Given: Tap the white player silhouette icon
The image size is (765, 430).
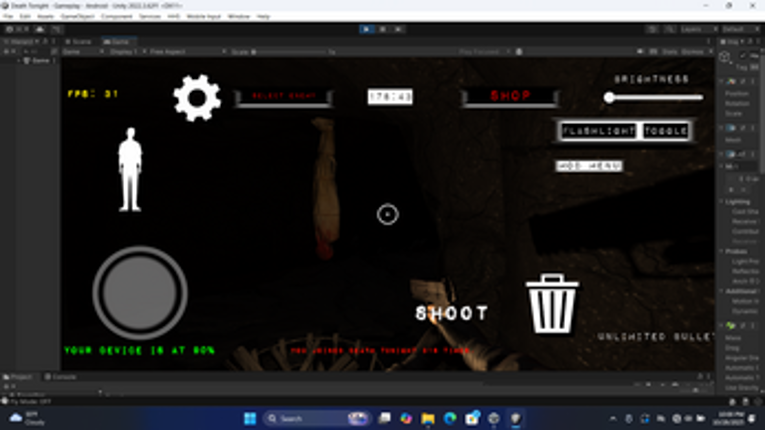Looking at the screenshot, I should pos(130,169).
